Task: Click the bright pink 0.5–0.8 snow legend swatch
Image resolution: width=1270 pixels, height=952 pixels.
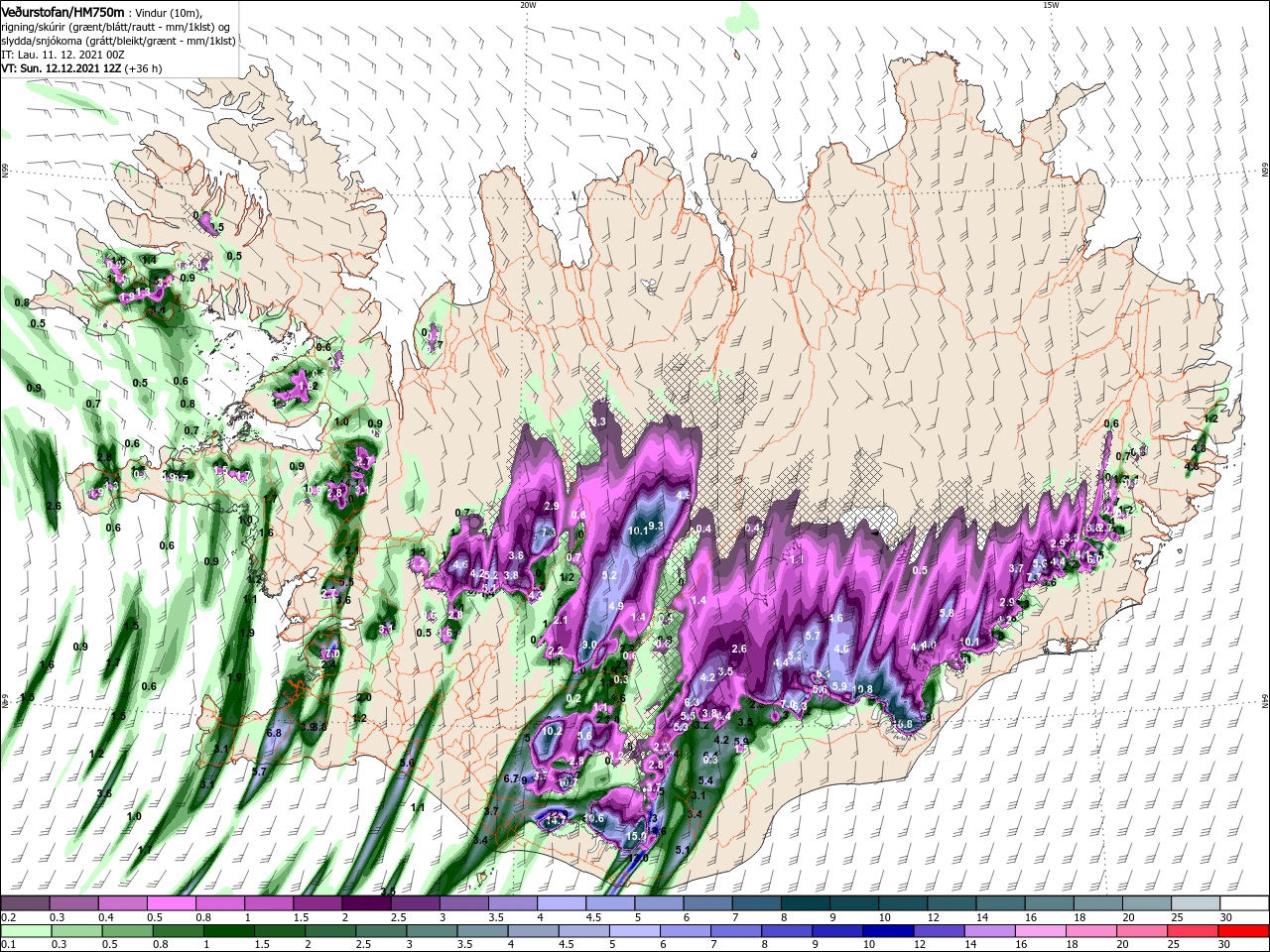Action: pyautogui.click(x=171, y=903)
